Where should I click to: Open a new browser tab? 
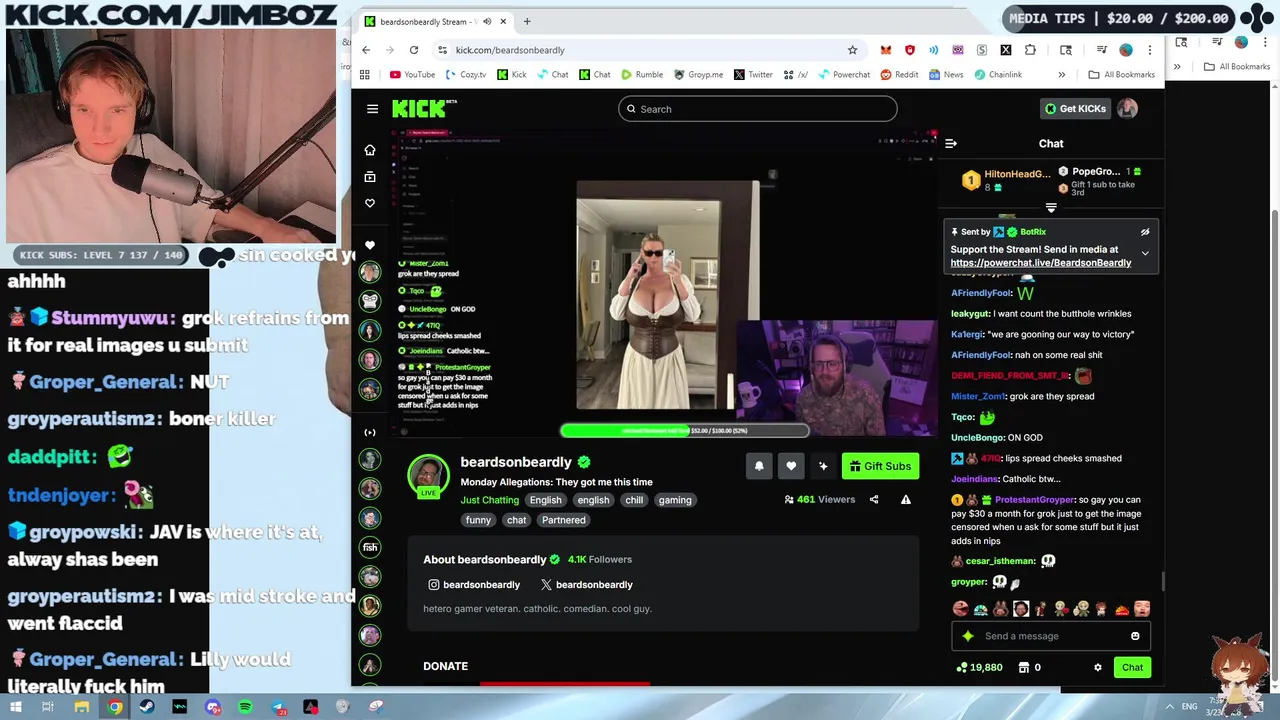coord(527,21)
